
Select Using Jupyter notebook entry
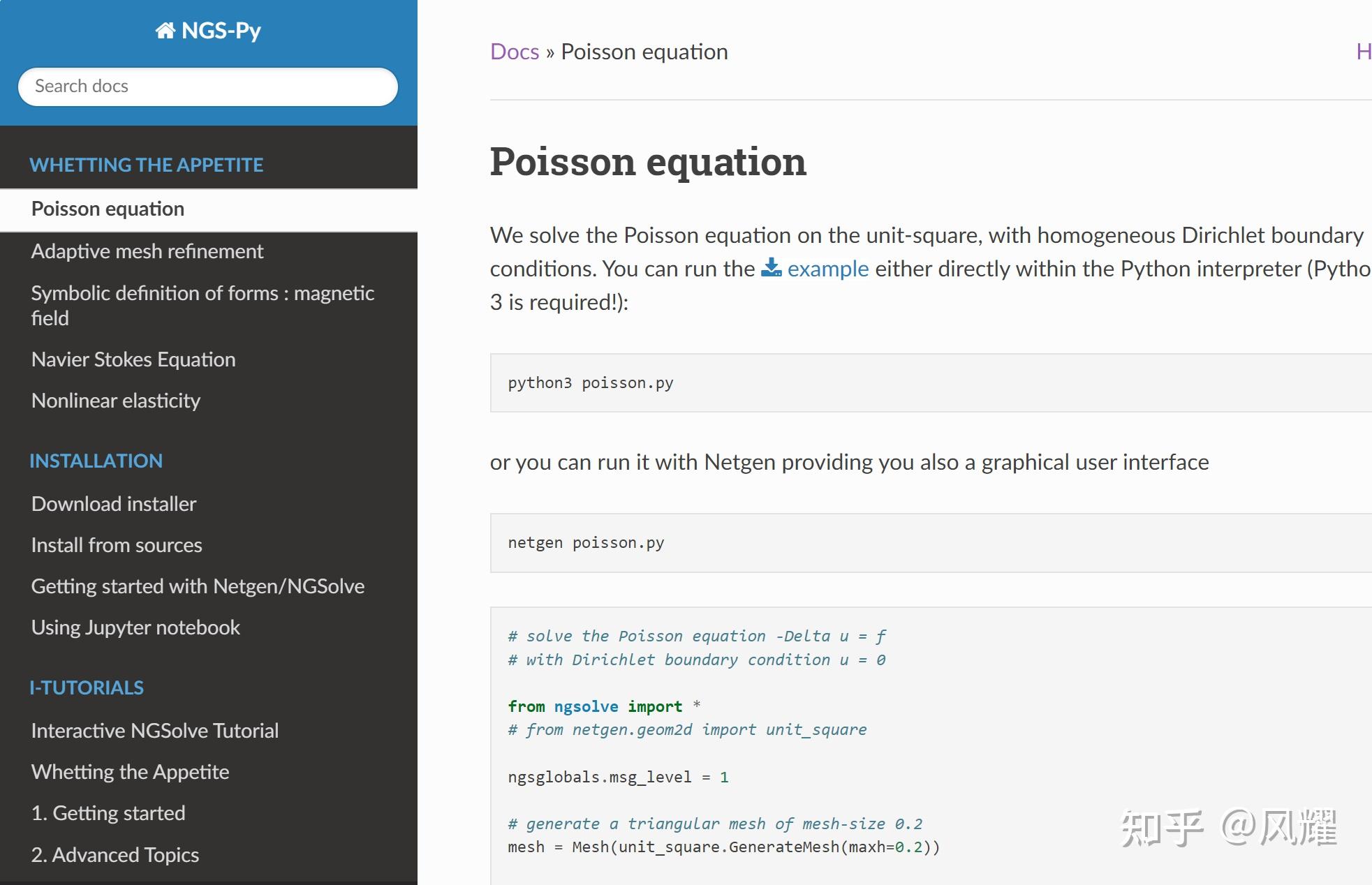click(135, 627)
